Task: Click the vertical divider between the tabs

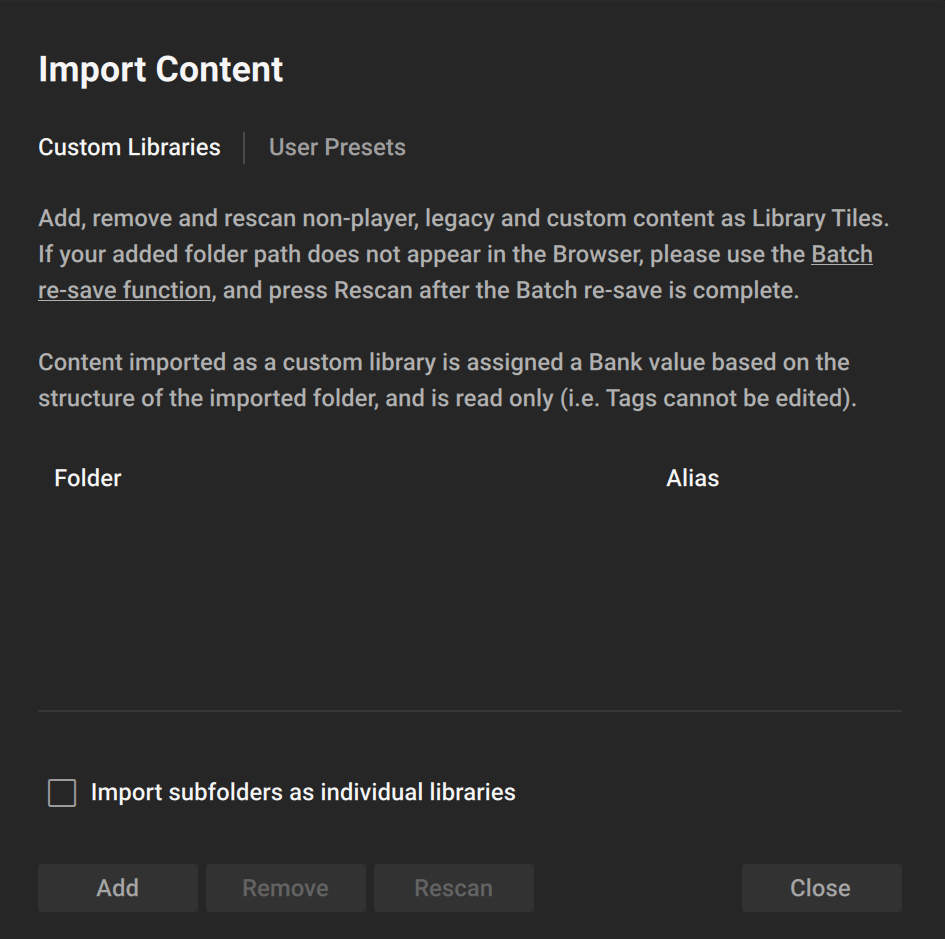Action: click(x=244, y=147)
